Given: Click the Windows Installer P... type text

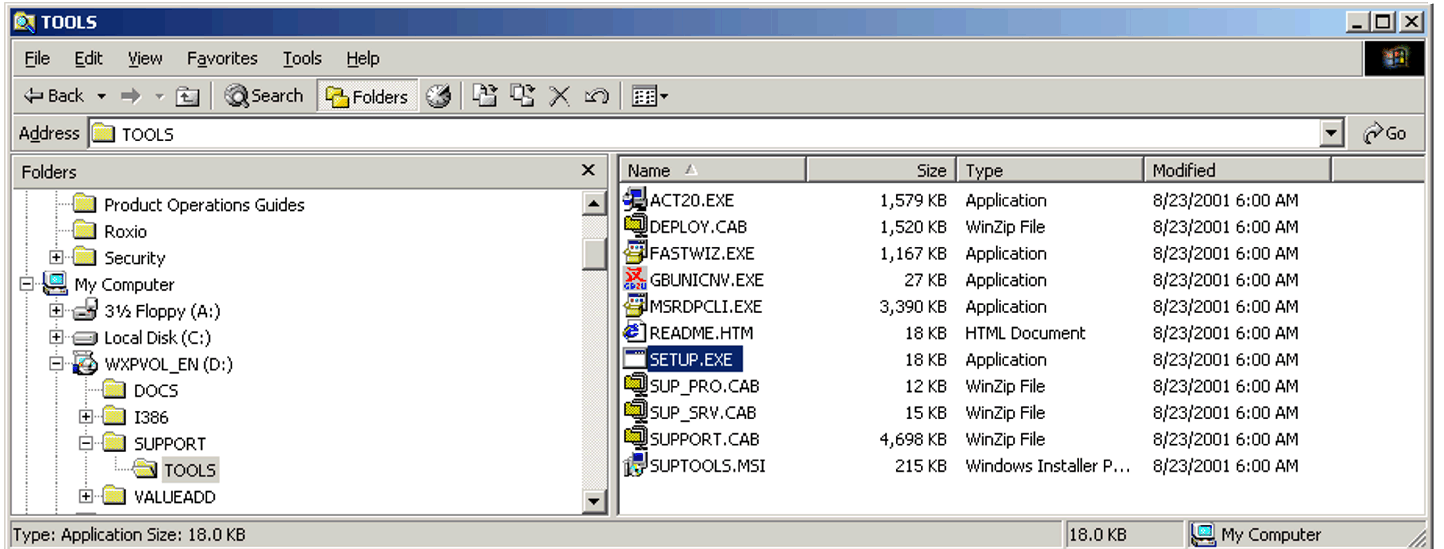Looking at the screenshot, I should point(1048,466).
